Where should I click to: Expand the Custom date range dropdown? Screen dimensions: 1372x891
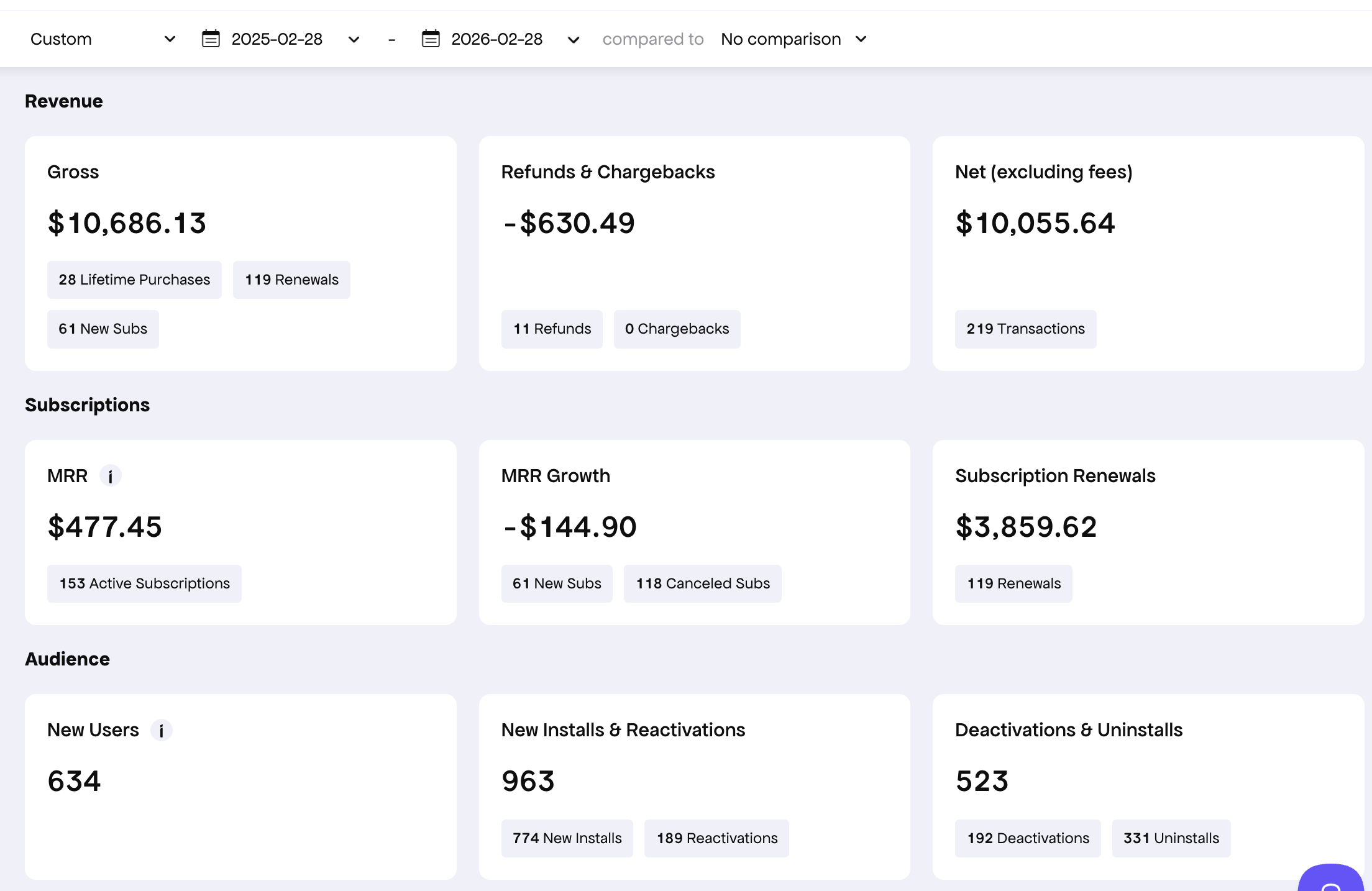103,39
